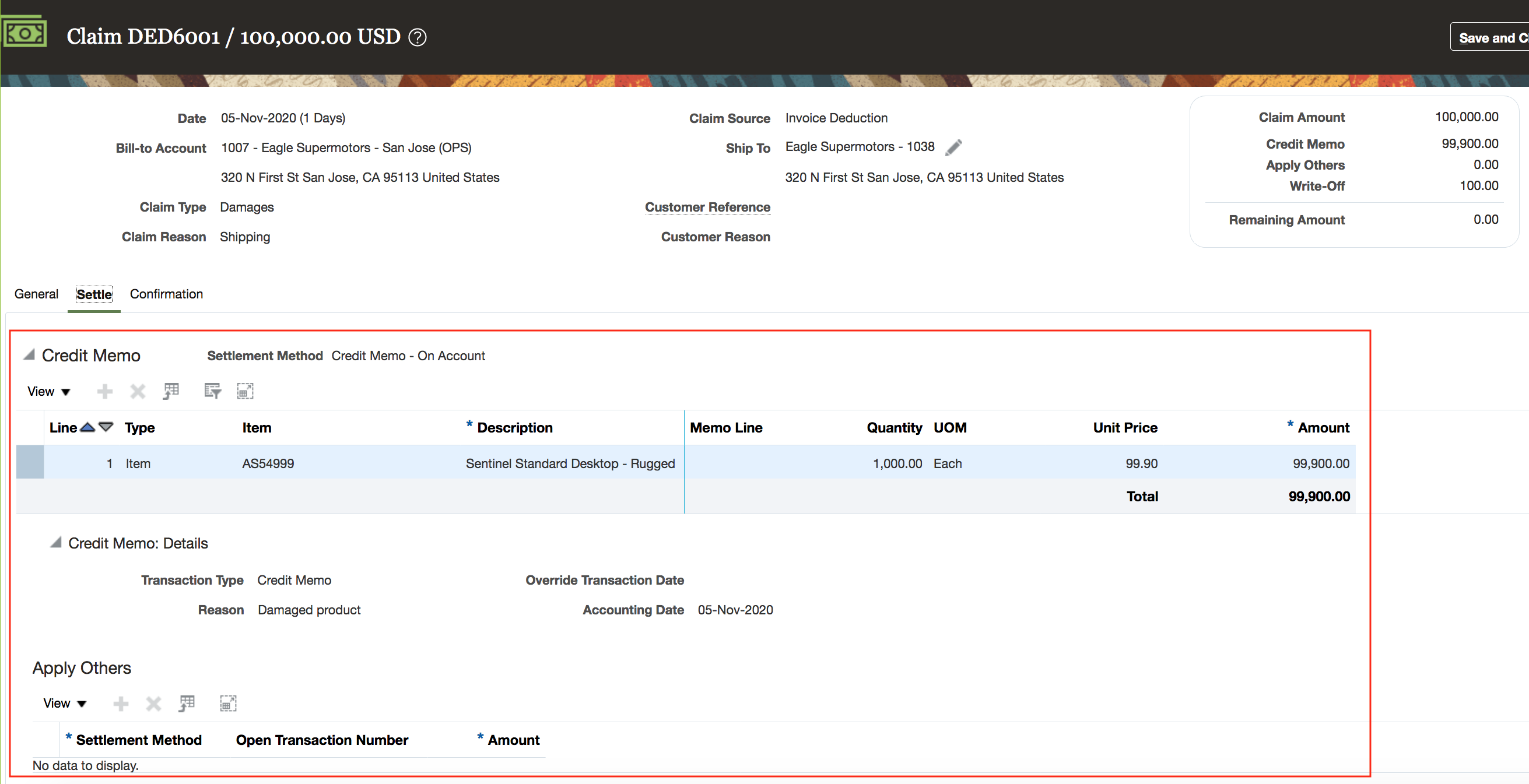Open the View menu in Credit Memo section
Image resolution: width=1529 pixels, height=784 pixels.
(x=48, y=391)
